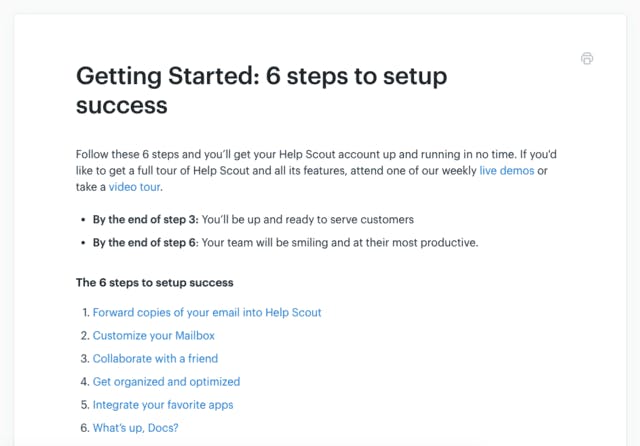Open the live demos link

click(507, 171)
